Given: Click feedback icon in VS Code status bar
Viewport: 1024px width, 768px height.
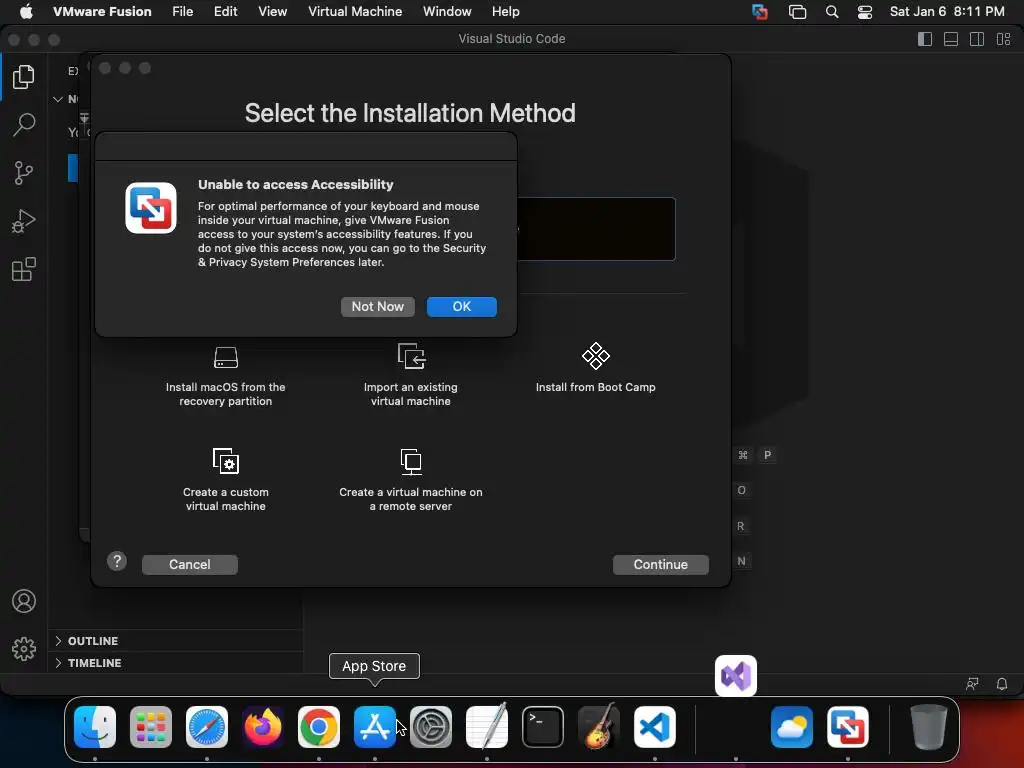Looking at the screenshot, I should pos(972,684).
